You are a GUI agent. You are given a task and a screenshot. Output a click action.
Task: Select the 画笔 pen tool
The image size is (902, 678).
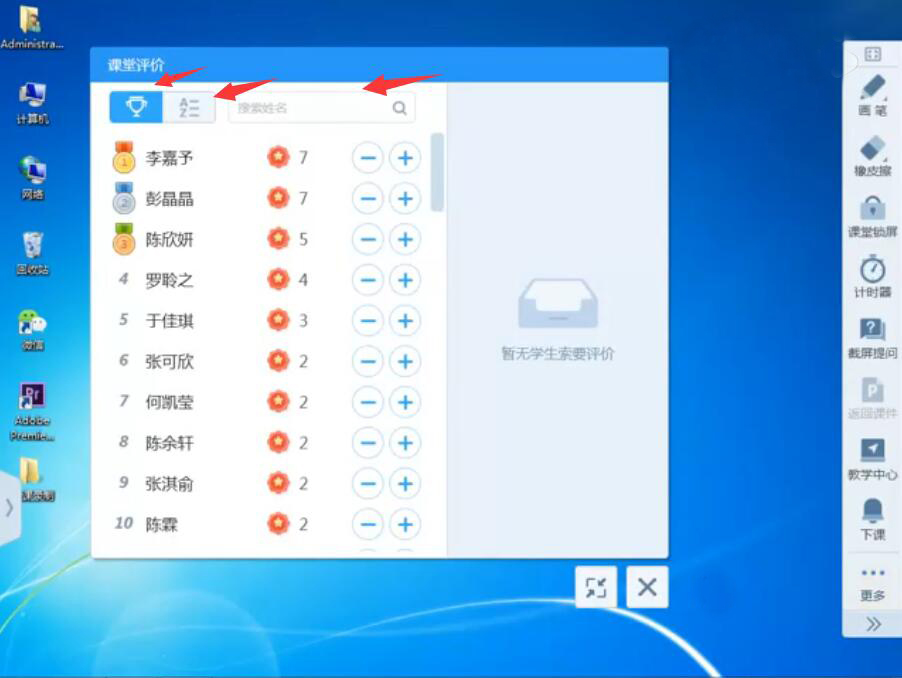[873, 95]
